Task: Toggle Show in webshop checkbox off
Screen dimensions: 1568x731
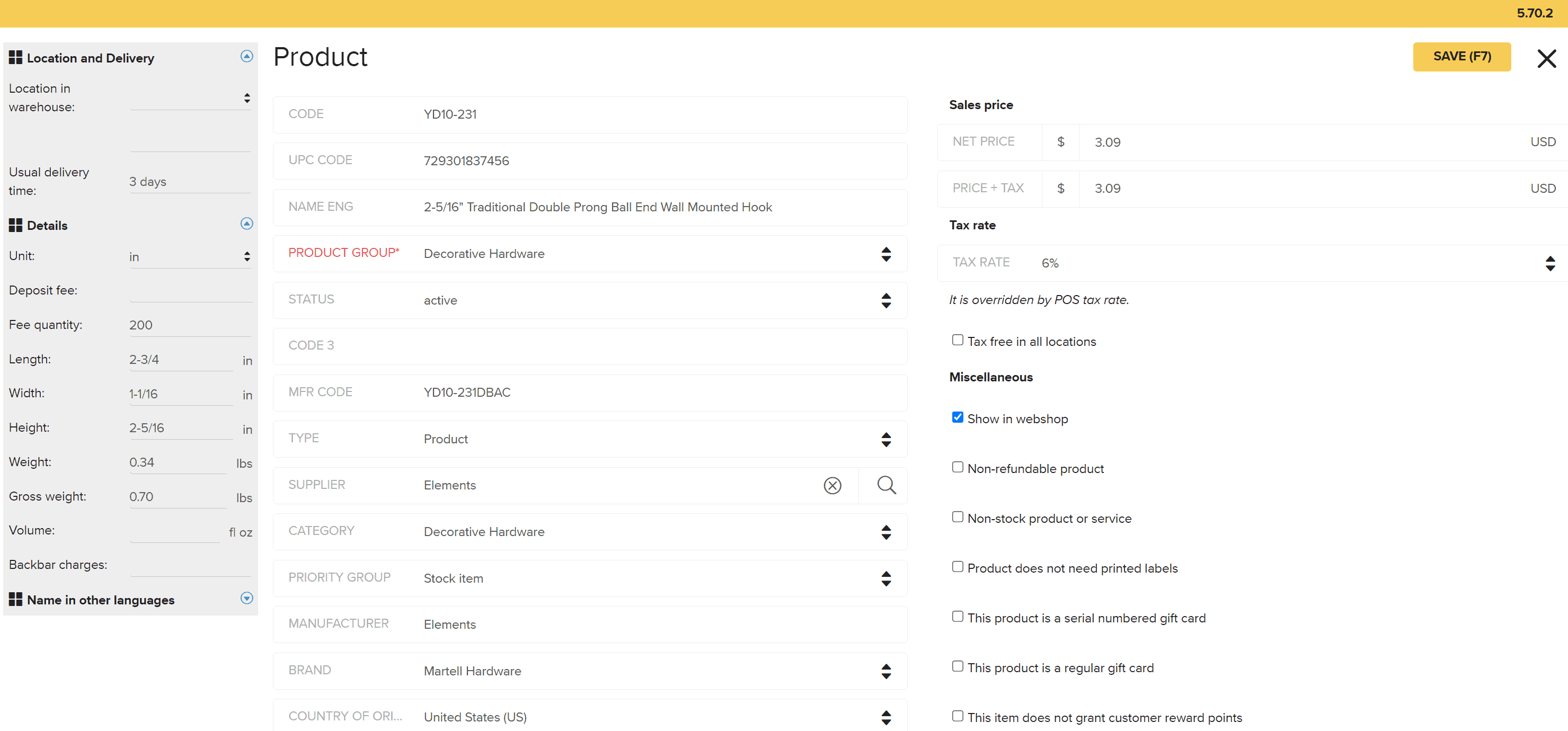Action: coord(957,417)
